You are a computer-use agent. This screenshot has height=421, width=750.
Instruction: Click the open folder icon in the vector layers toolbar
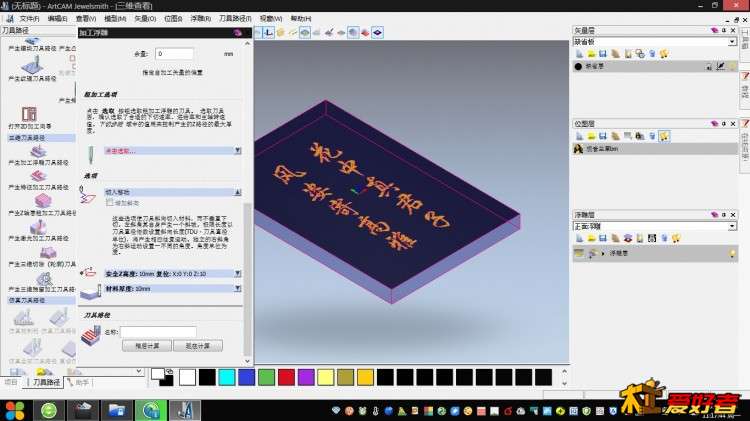(591, 54)
